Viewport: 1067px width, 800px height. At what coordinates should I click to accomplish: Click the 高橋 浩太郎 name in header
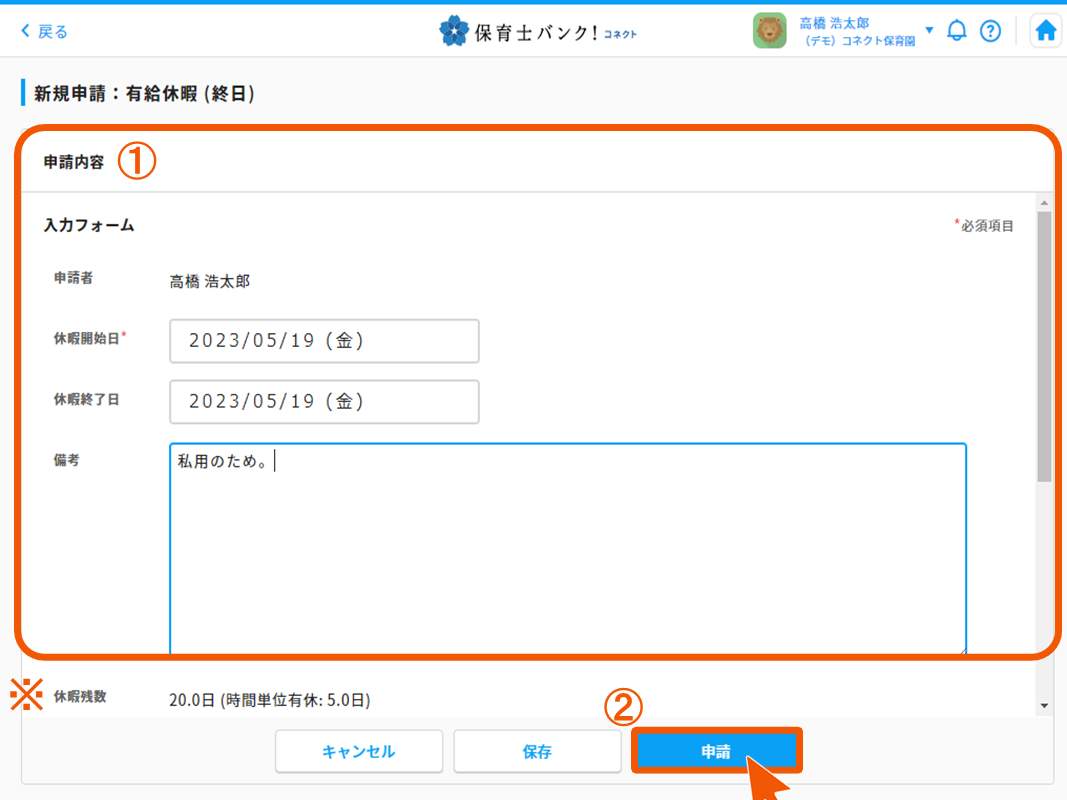click(x=834, y=23)
